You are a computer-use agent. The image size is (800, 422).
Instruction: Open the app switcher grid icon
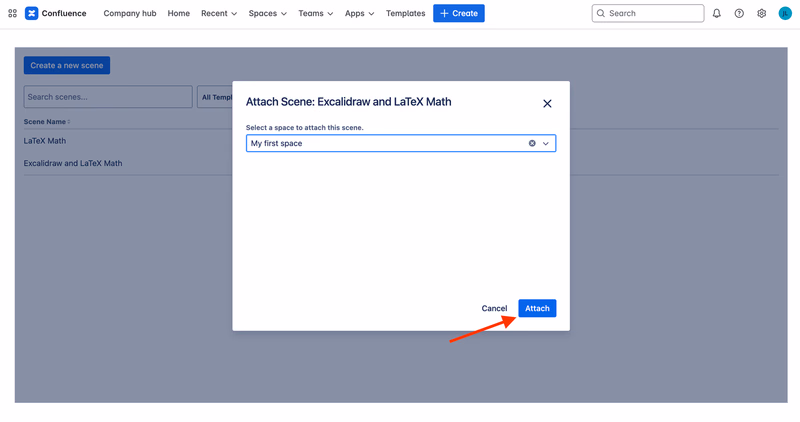tap(13, 13)
